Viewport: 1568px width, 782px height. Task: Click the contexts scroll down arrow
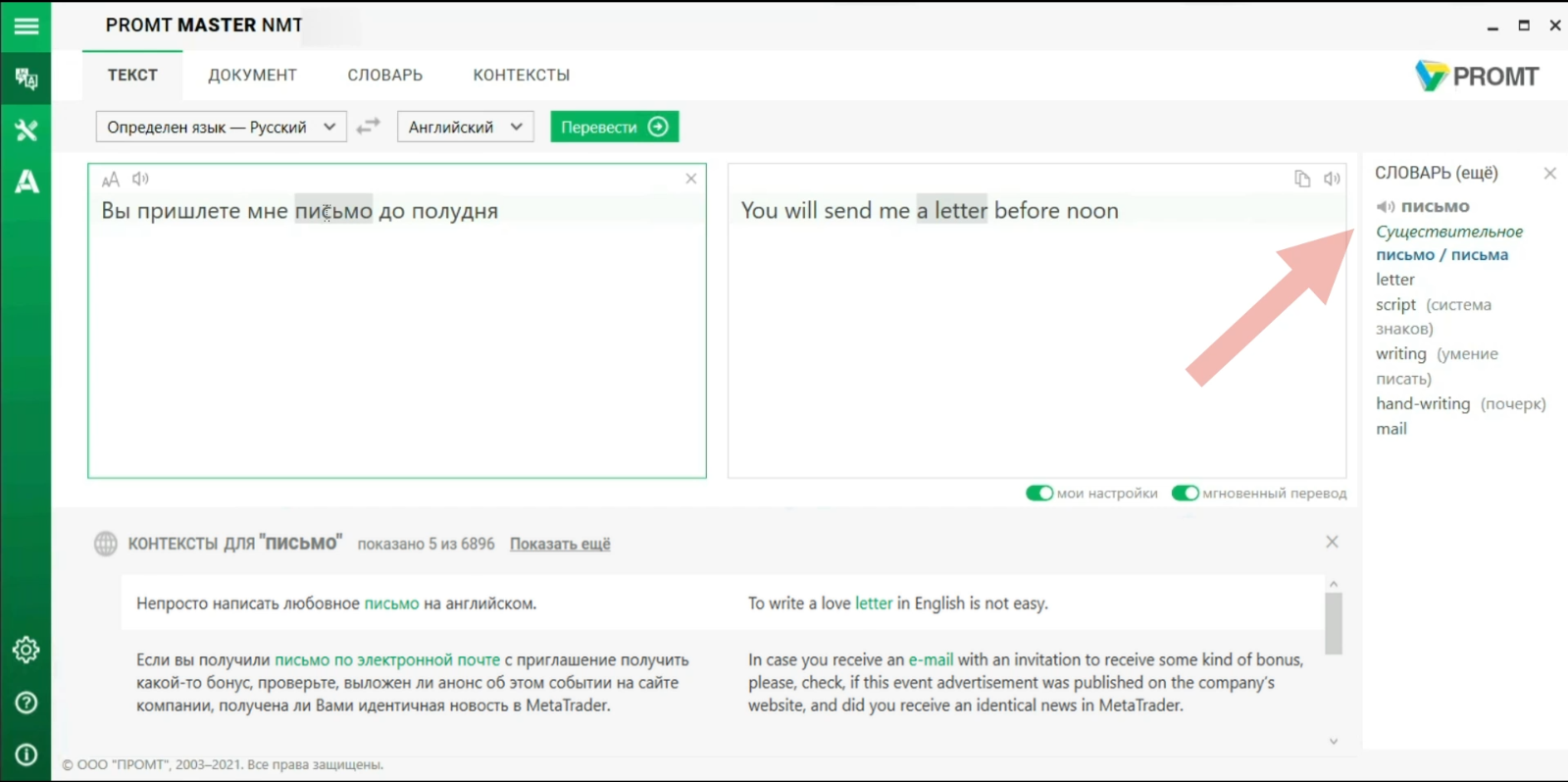pos(1334,742)
